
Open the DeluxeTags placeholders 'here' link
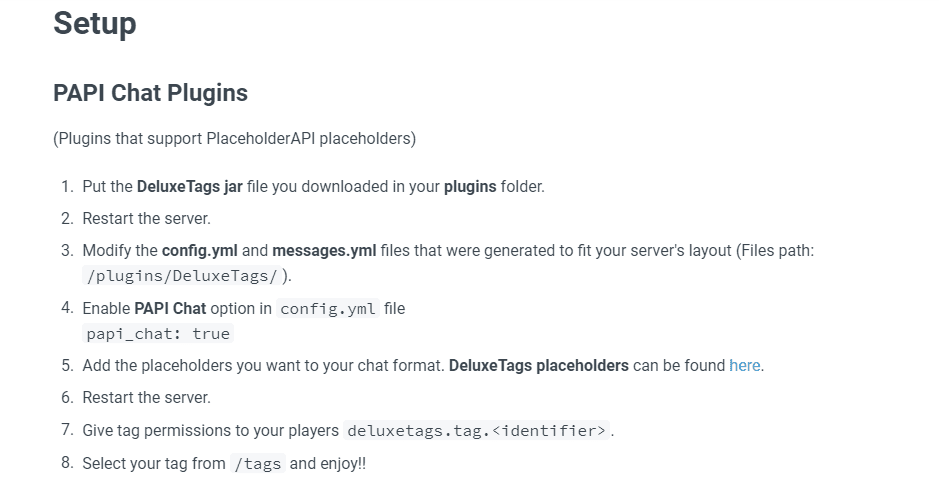click(x=744, y=365)
